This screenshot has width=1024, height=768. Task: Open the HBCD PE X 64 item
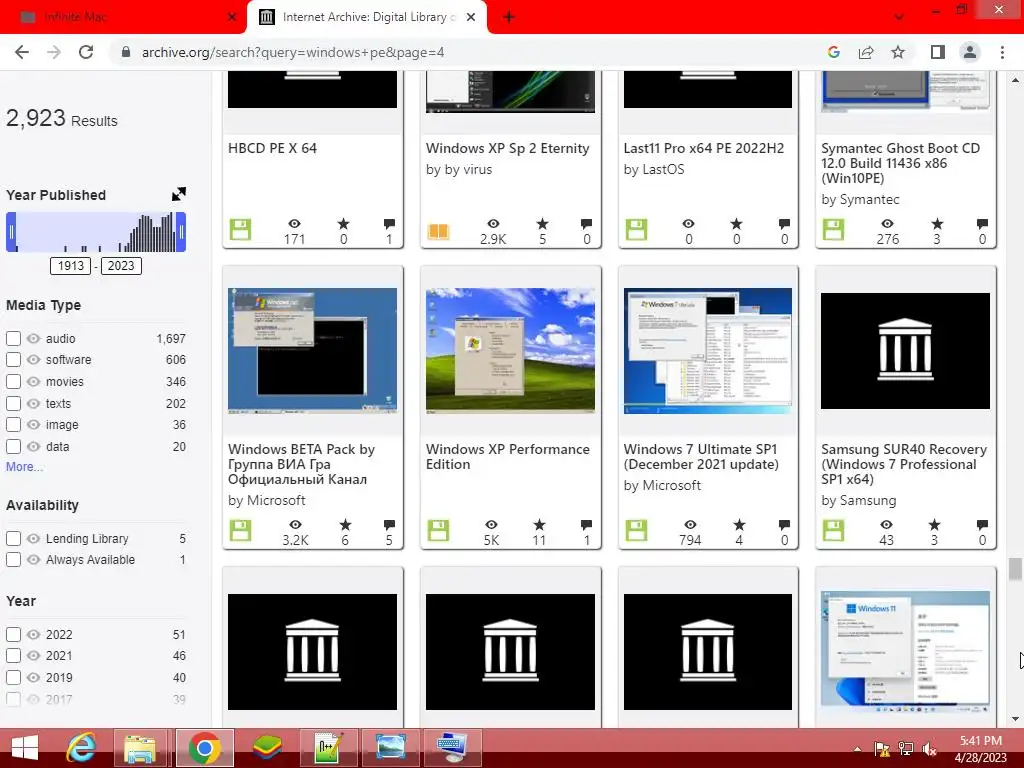point(272,148)
